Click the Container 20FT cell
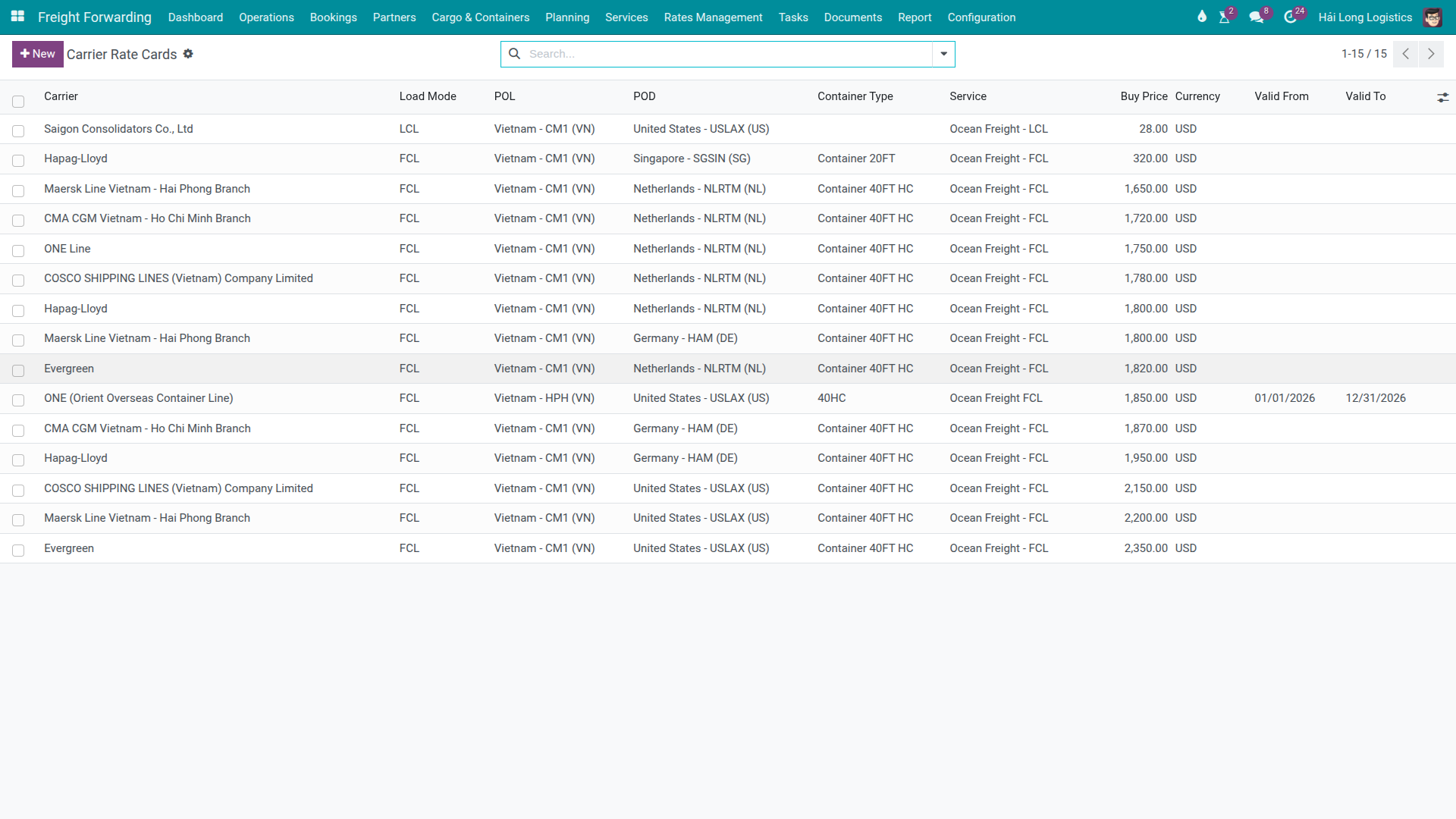This screenshot has height=819, width=1456. (856, 158)
